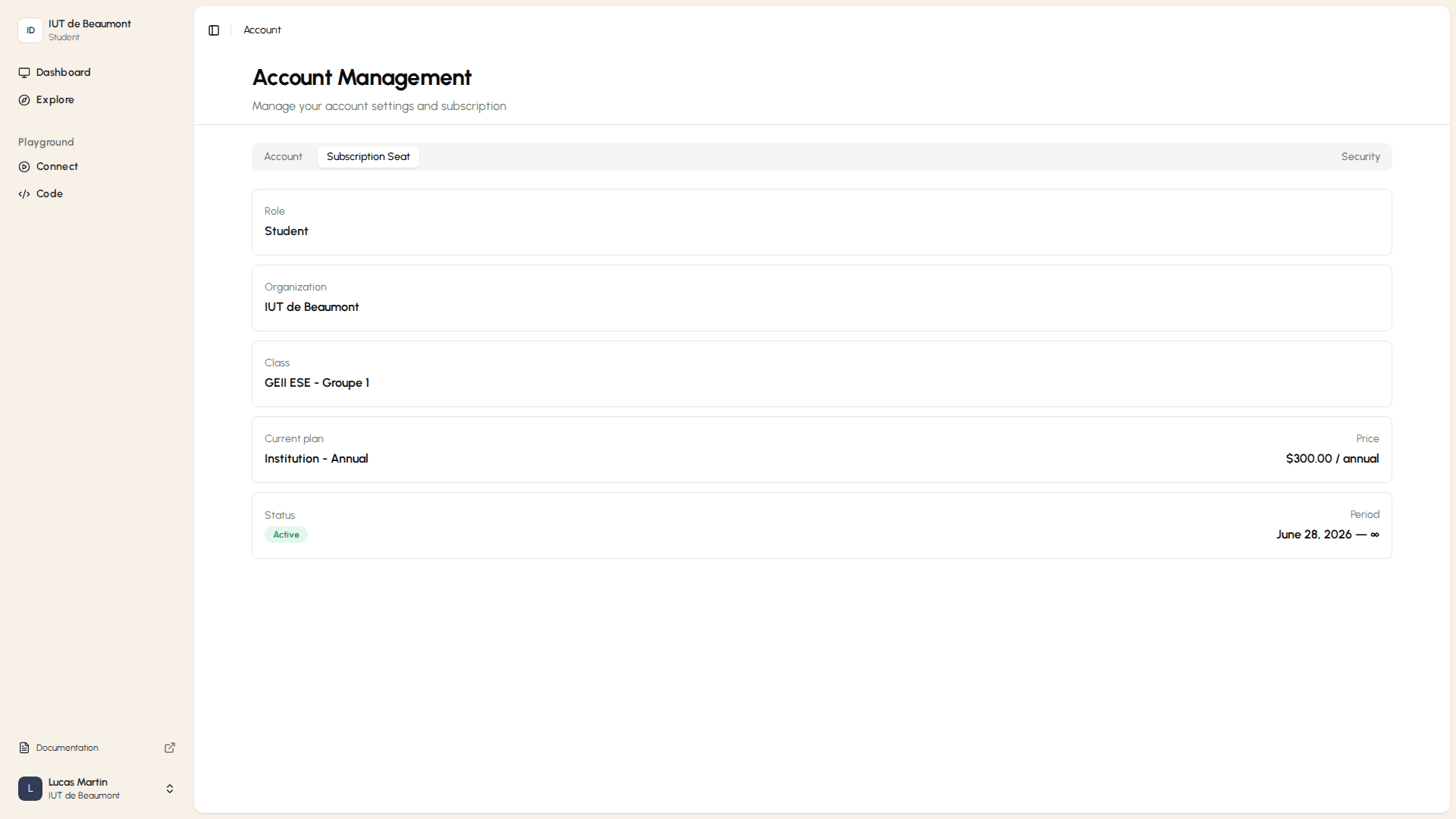Image resolution: width=1456 pixels, height=819 pixels.
Task: Click the Status label
Action: [280, 516]
